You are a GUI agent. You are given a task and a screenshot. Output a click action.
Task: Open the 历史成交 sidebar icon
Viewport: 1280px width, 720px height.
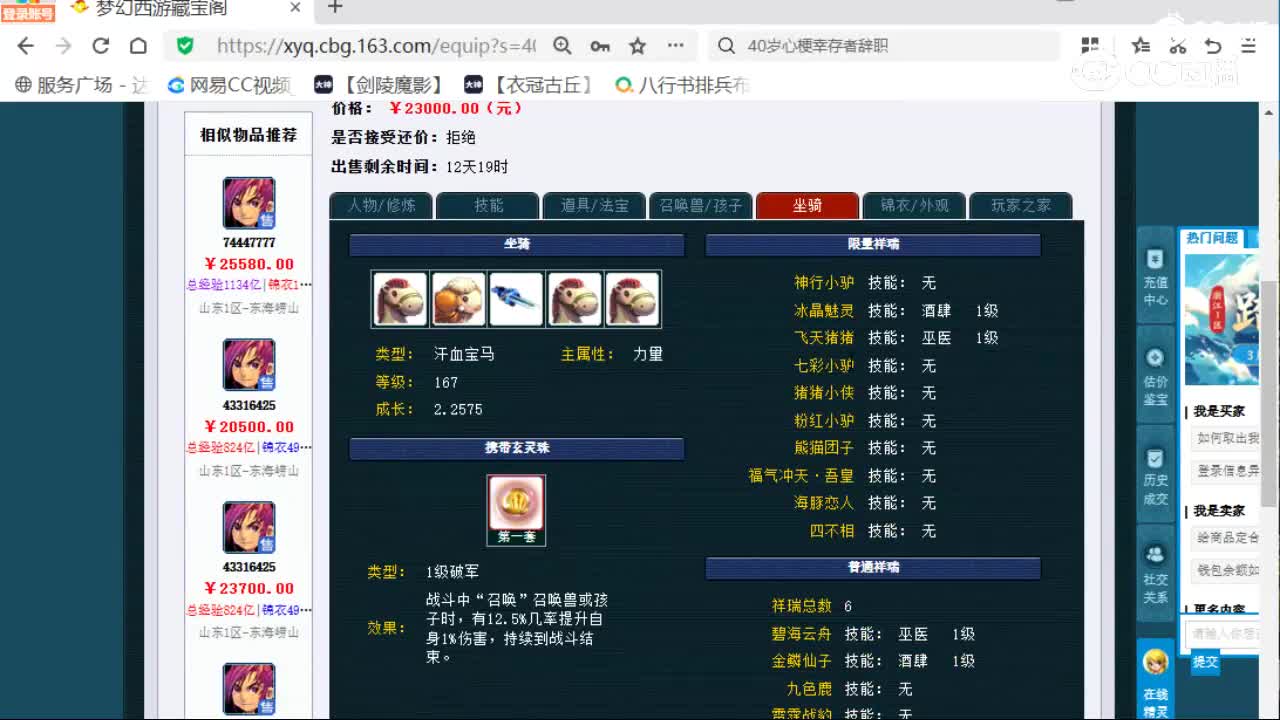pos(1155,476)
